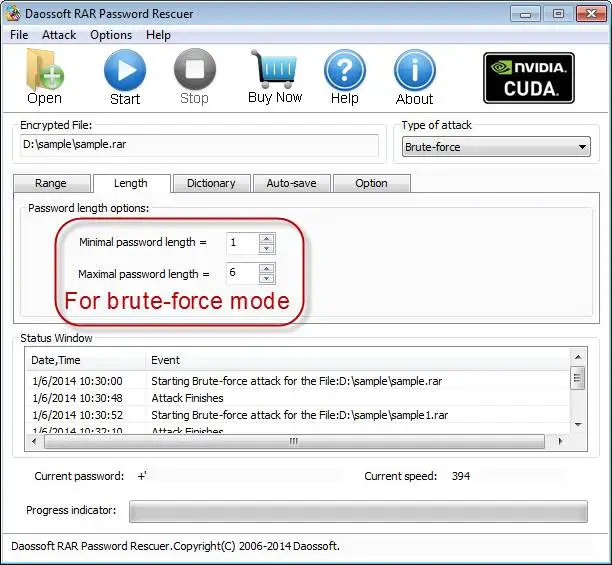This screenshot has height=565, width=612.
Task: Click the gray Stop icon
Action: pyautogui.click(x=195, y=69)
